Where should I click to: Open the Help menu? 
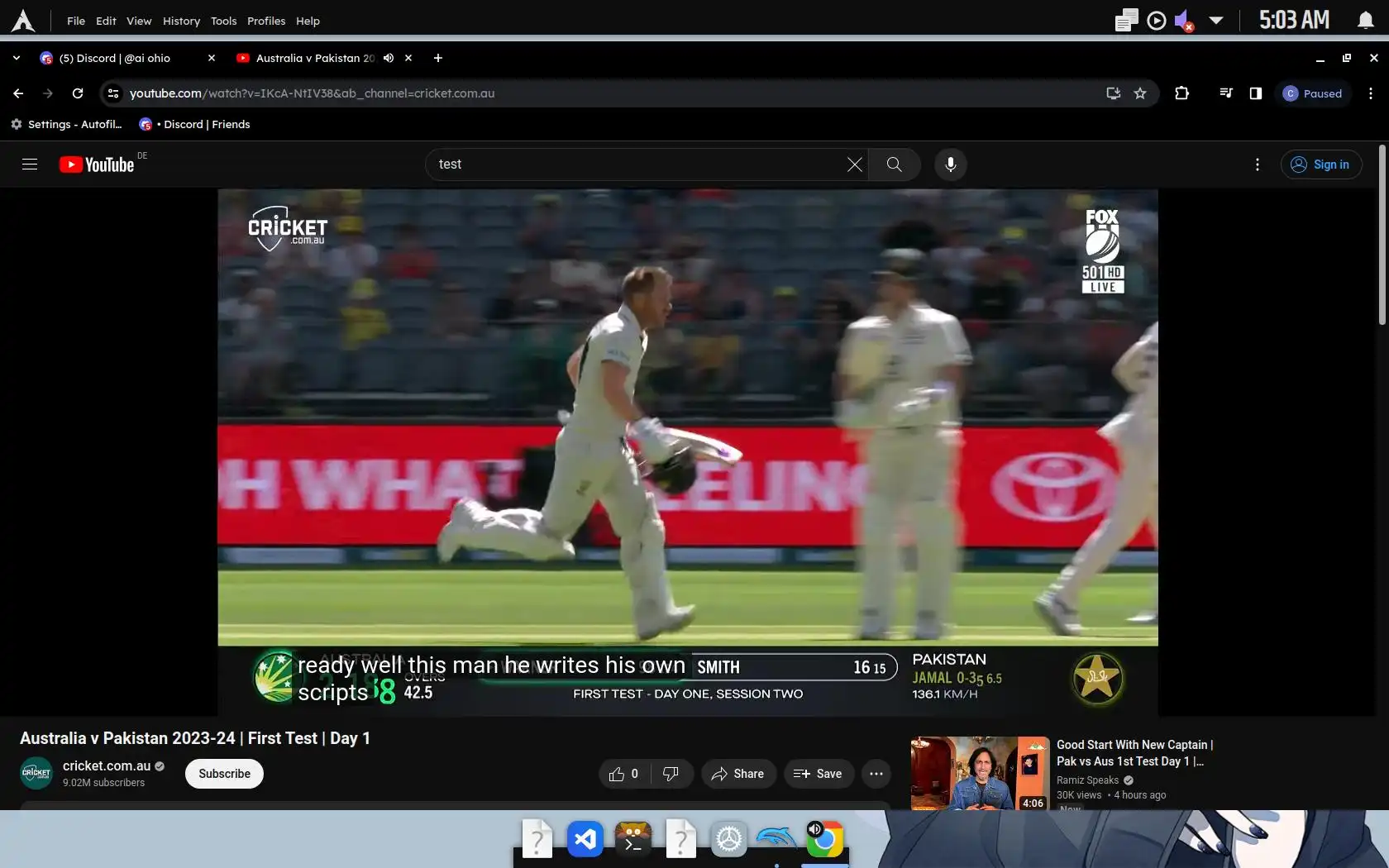308,21
